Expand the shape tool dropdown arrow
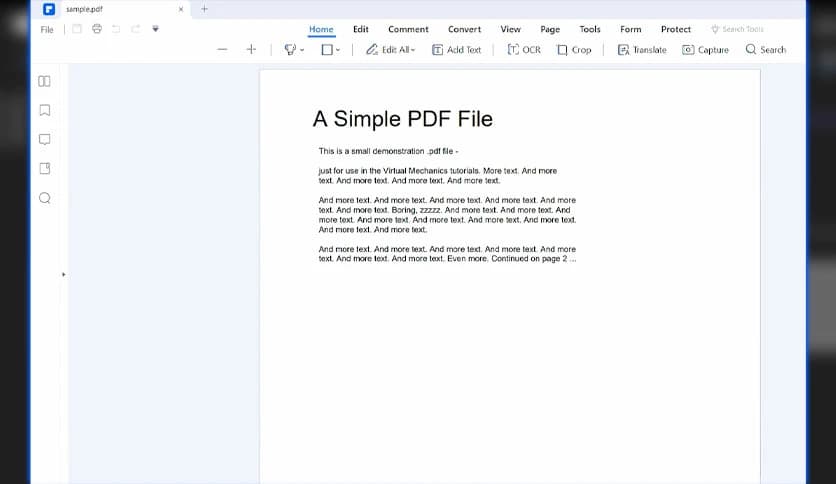Image resolution: width=836 pixels, height=484 pixels. click(x=337, y=50)
